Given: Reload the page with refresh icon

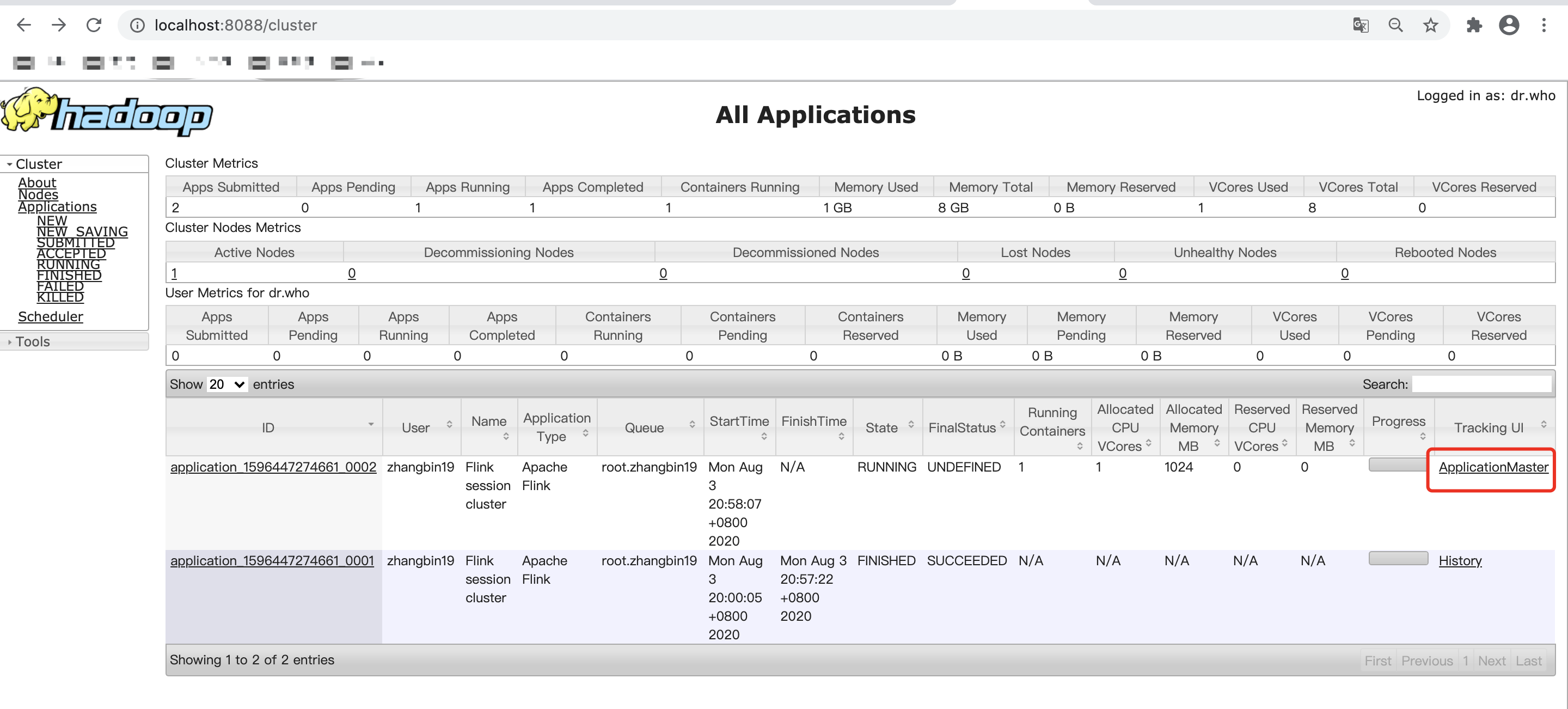Looking at the screenshot, I should coord(94,25).
